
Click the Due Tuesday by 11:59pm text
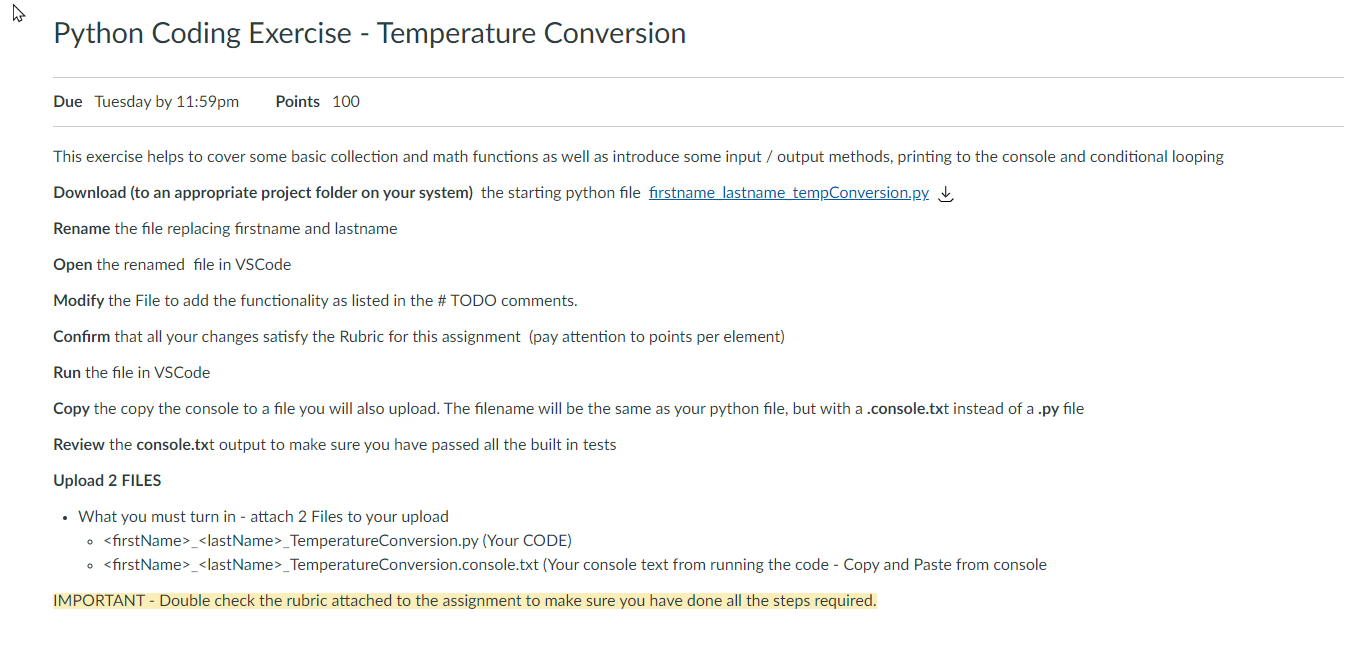pyautogui.click(x=146, y=102)
